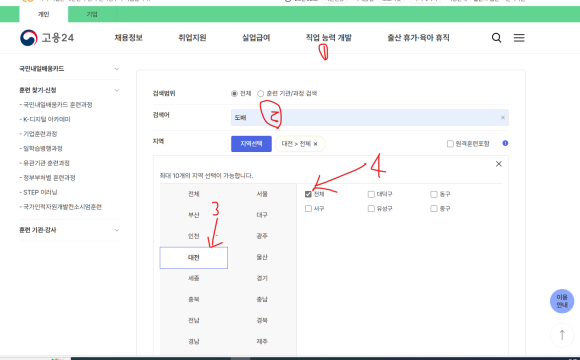Open 정부부처별 훈련과정 sidebar link
Screen dimensions: 580x360
(47, 178)
